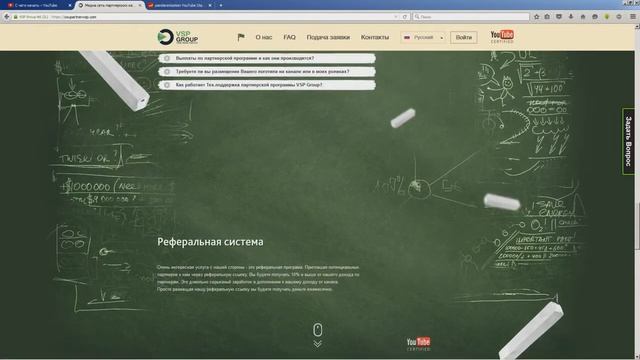
Task: Open the downloads arrow icon
Action: (571, 17)
